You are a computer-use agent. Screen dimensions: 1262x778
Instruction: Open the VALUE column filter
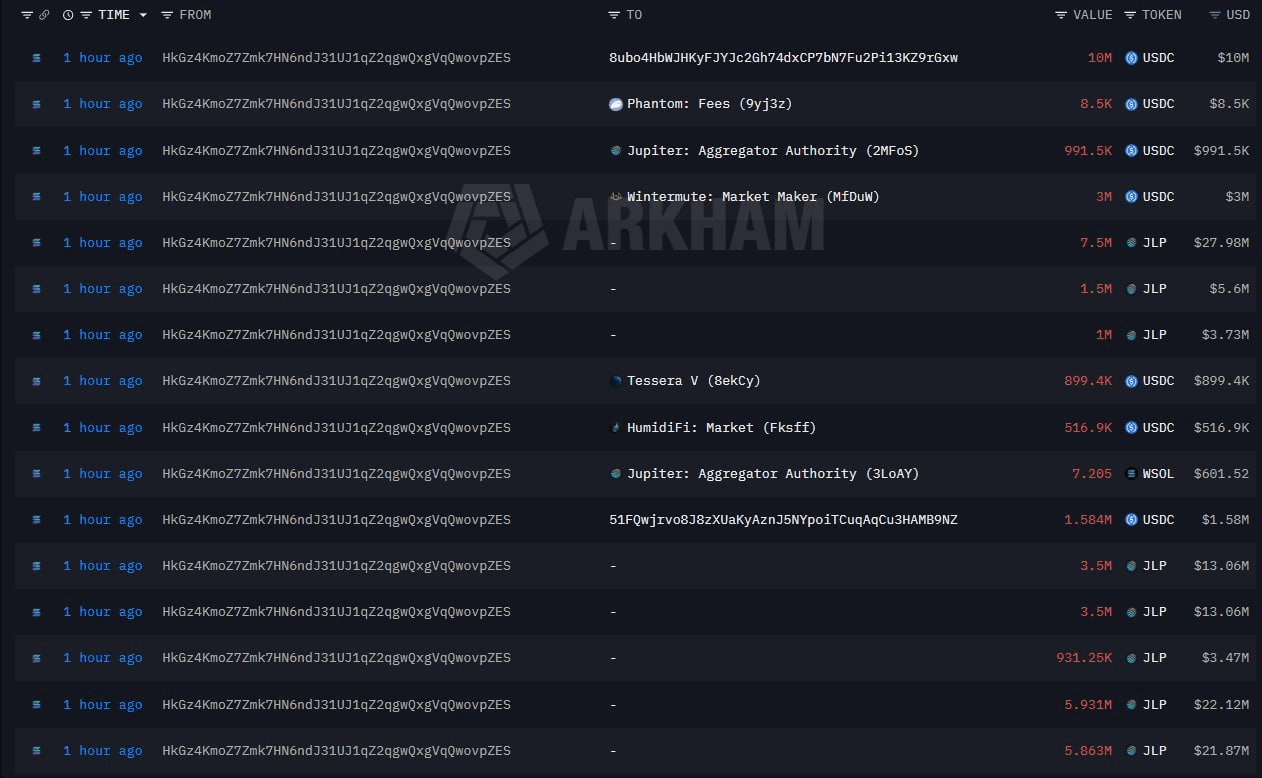[x=1061, y=15]
